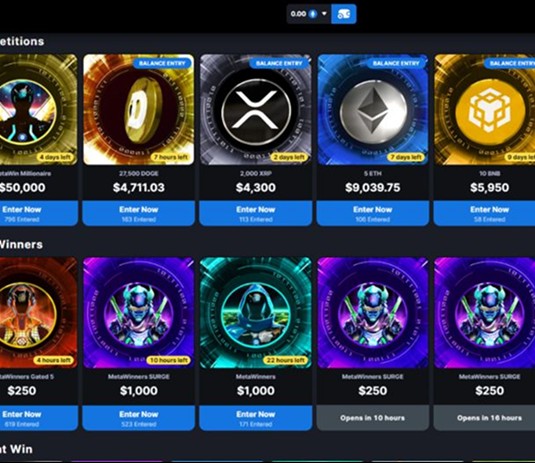Click Balance Entry badge on XRP card

click(x=279, y=63)
